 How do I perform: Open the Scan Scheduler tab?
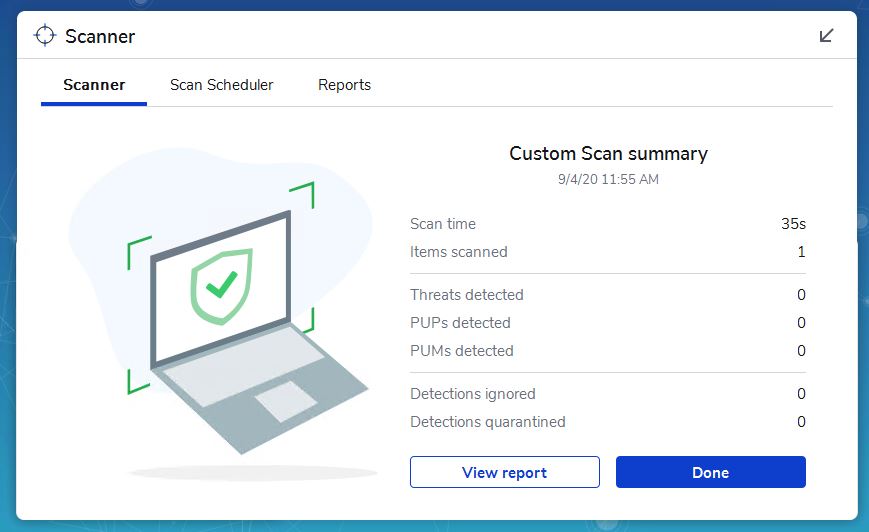[221, 85]
